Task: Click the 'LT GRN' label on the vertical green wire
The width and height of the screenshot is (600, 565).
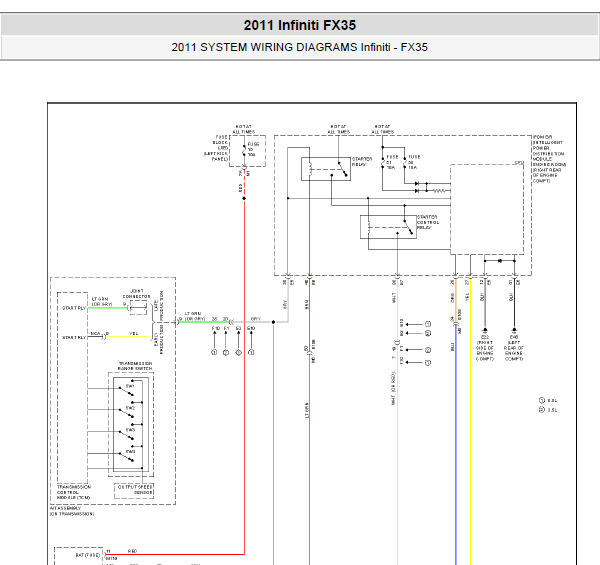Action: tap(307, 410)
